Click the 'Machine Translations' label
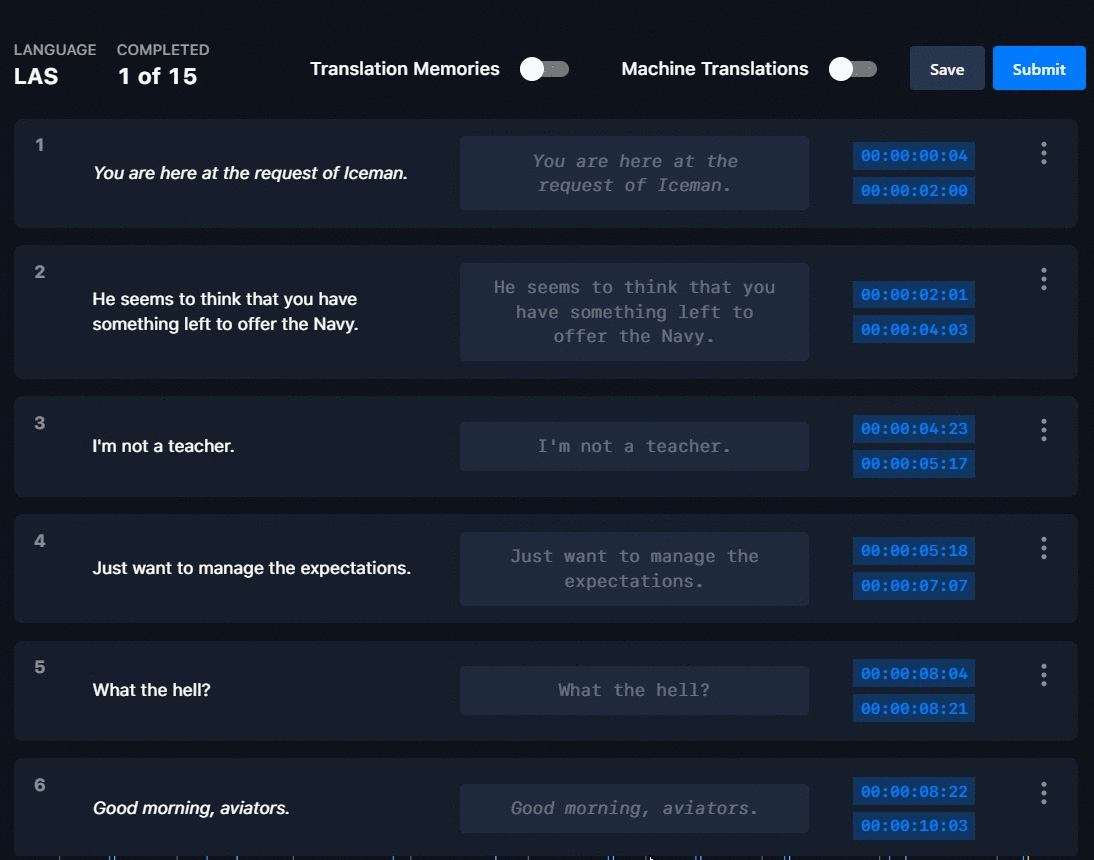 [714, 69]
